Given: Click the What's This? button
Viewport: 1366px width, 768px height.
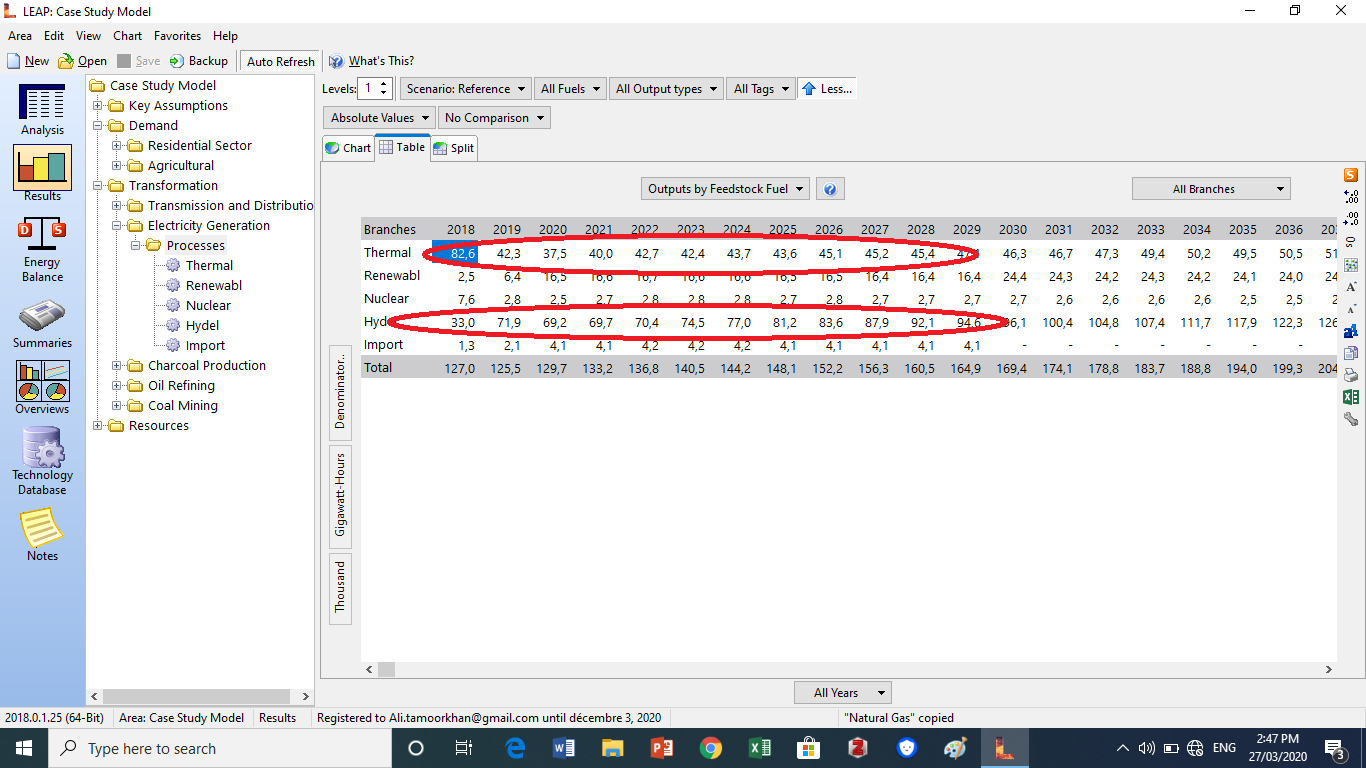Looking at the screenshot, I should coord(371,61).
